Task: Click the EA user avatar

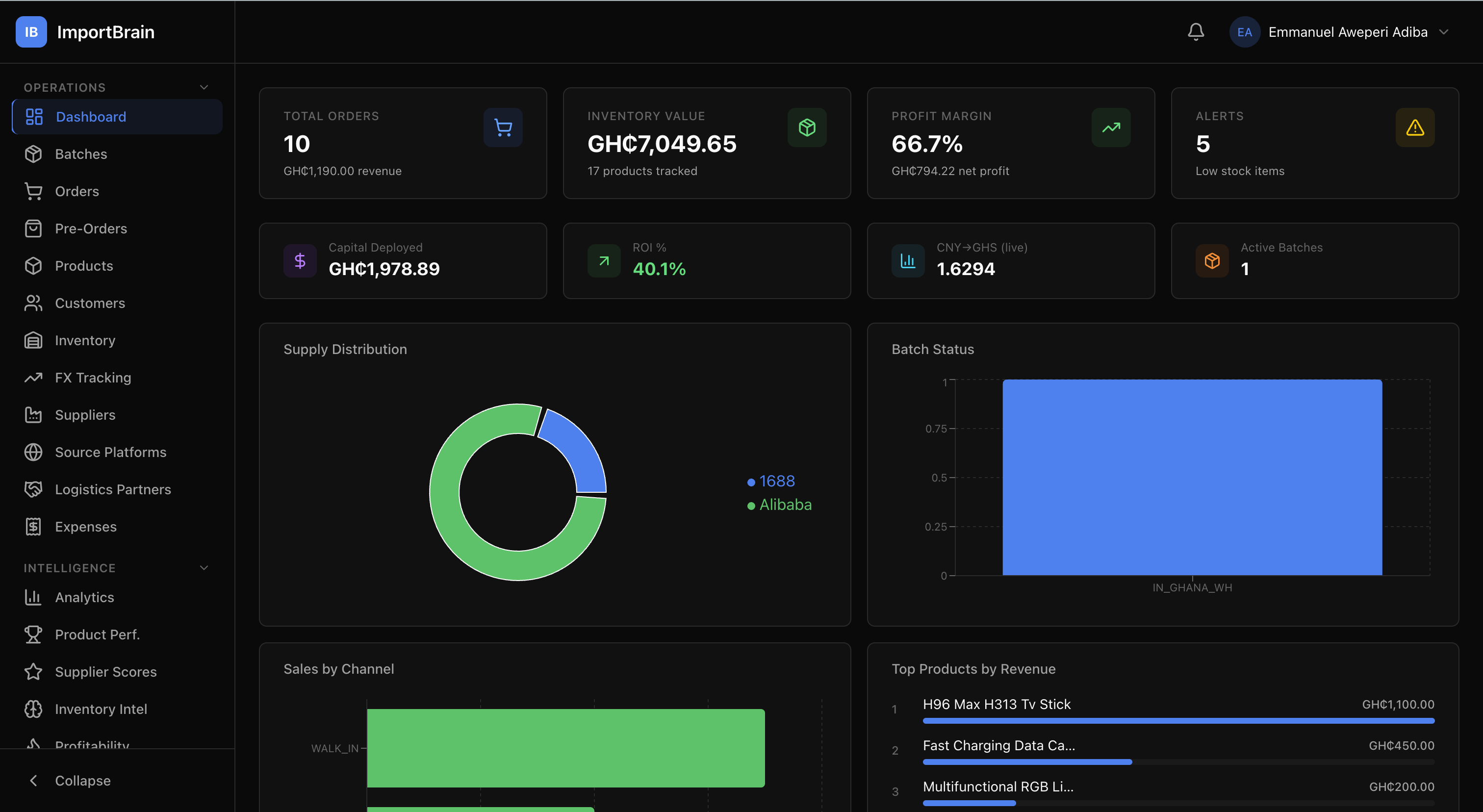Action: (1245, 32)
